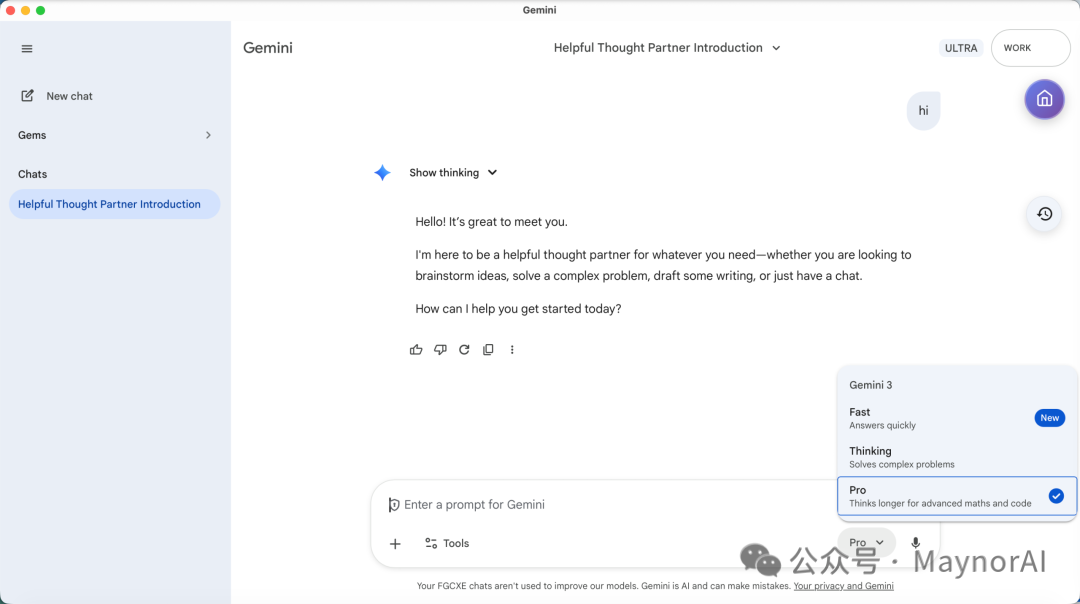This screenshot has width=1080, height=604.
Task: Give the response a thumbs up
Action: point(416,350)
